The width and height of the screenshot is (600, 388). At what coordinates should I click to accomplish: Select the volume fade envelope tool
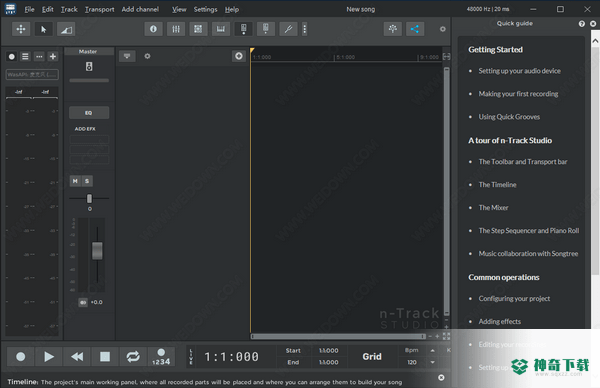point(66,29)
